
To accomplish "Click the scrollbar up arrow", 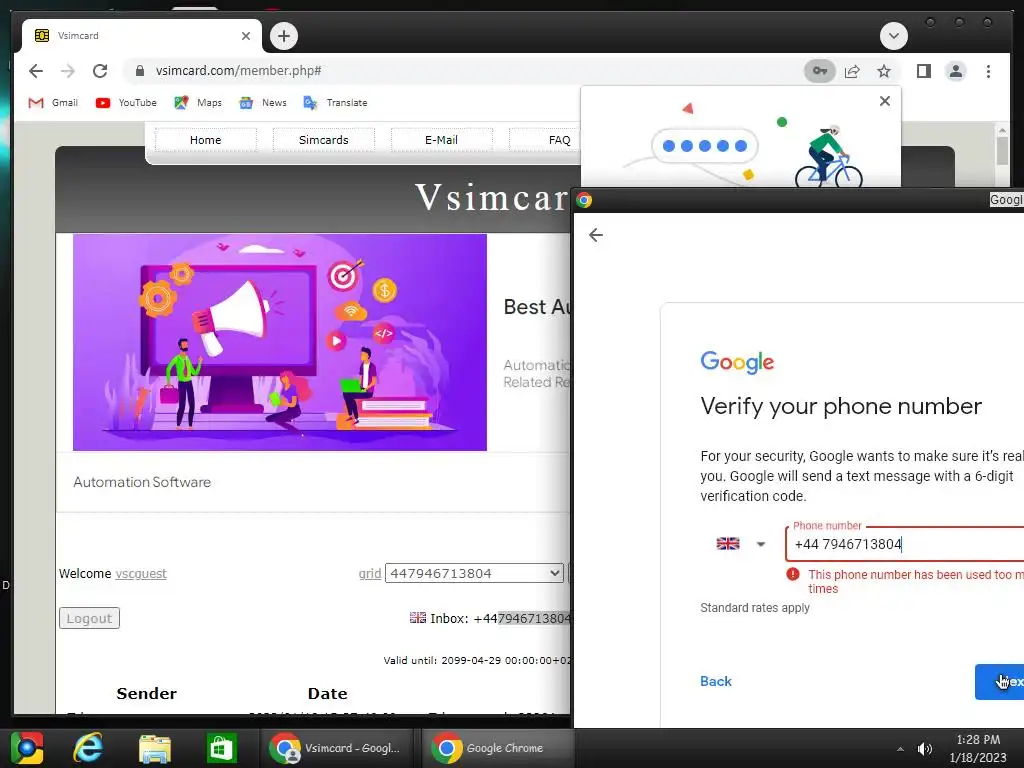I will tap(1002, 131).
